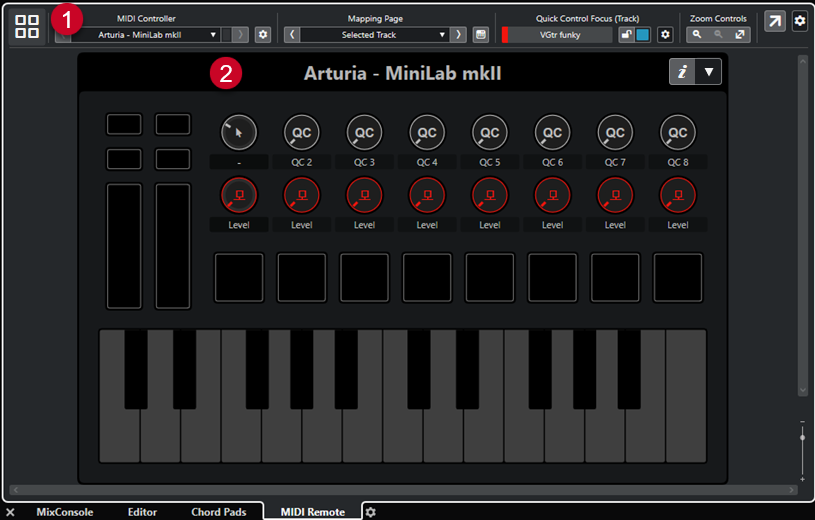
Task: Switch to the Chord Pads tab
Action: (218, 512)
